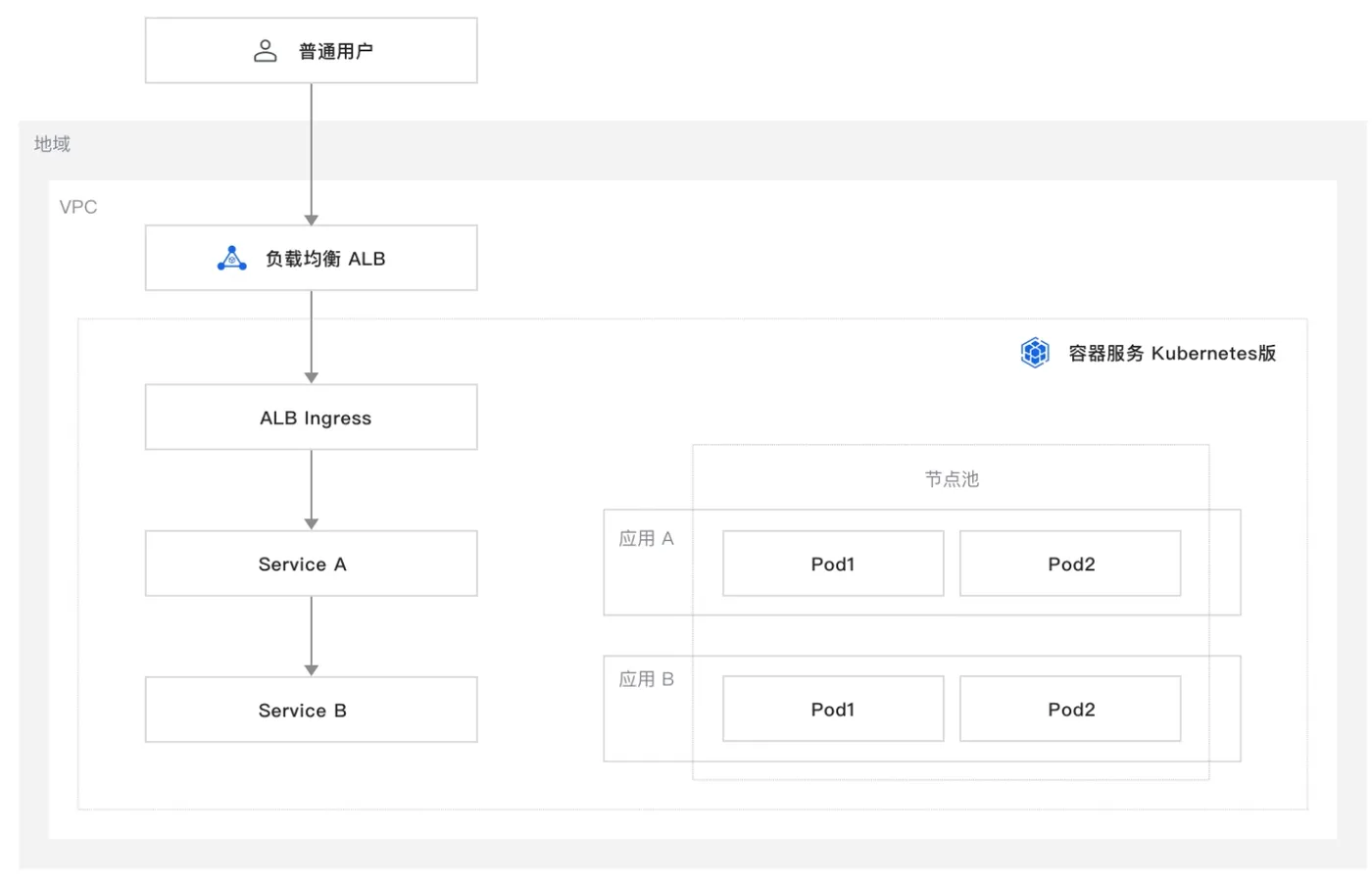Click the VPC label
Screen dimensions: 1372x884
(78, 207)
